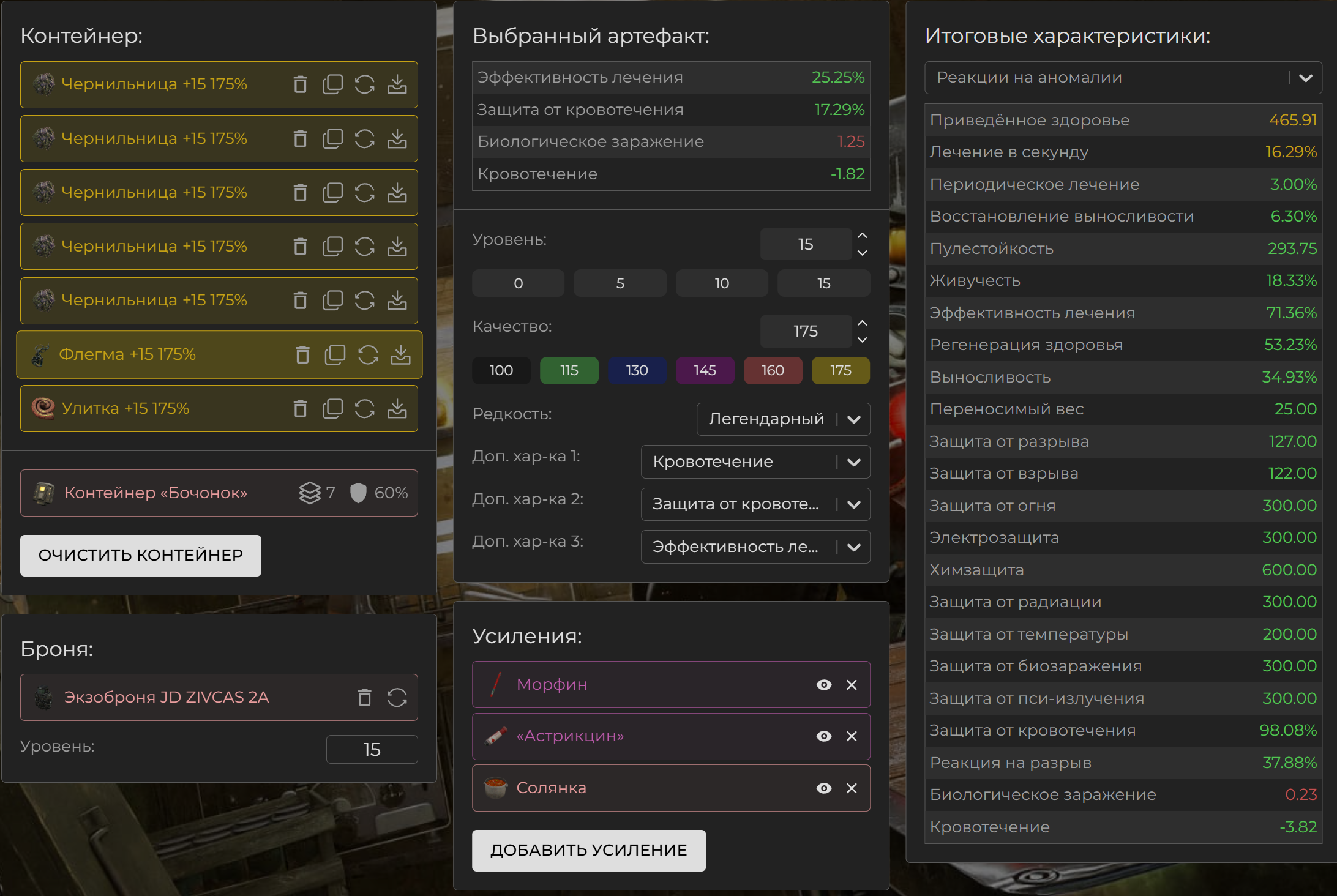Hide the Солянка boost effect
This screenshot has height=896, width=1337.
point(824,788)
